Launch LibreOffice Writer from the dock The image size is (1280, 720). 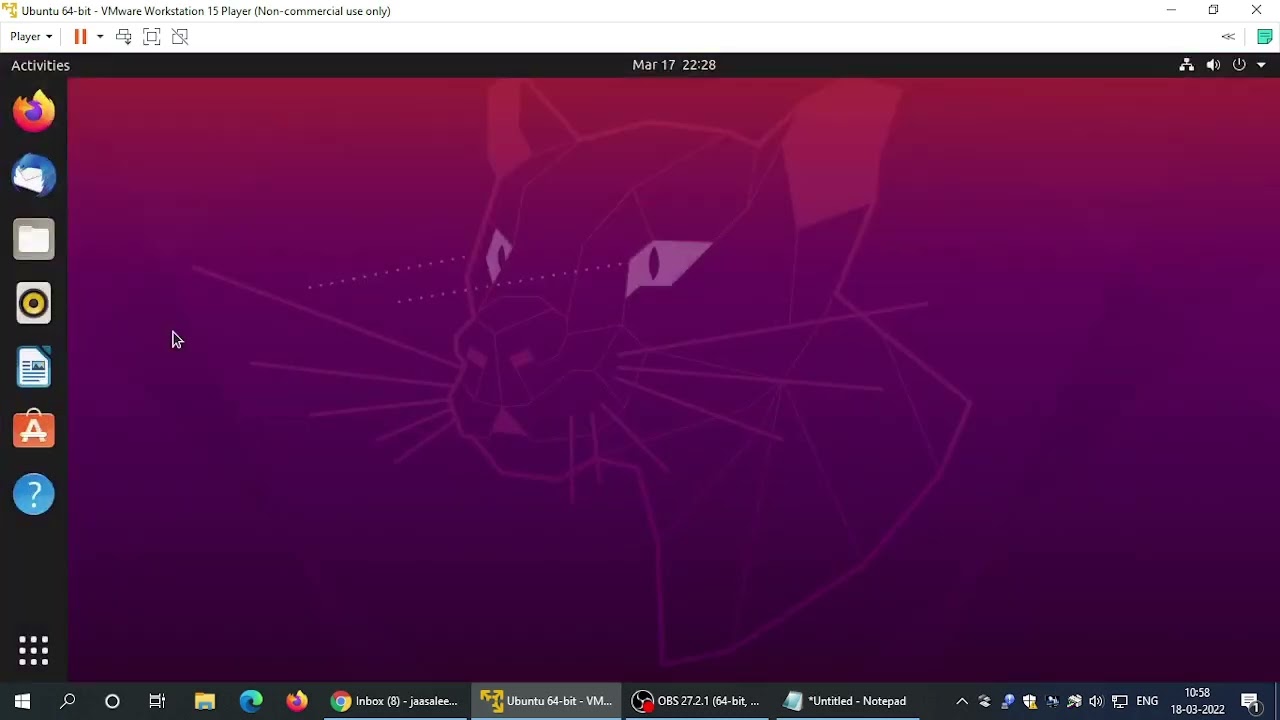point(34,367)
